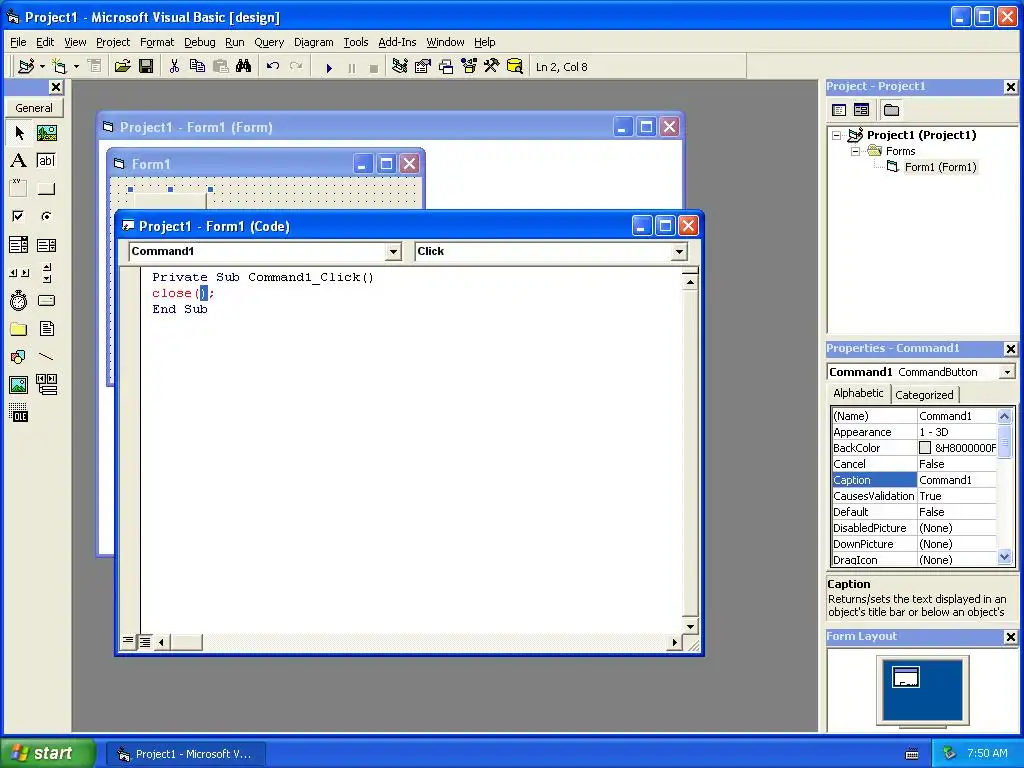Click the form thumbnail in Form Layout
Image resolution: width=1024 pixels, height=768 pixels.
906,677
